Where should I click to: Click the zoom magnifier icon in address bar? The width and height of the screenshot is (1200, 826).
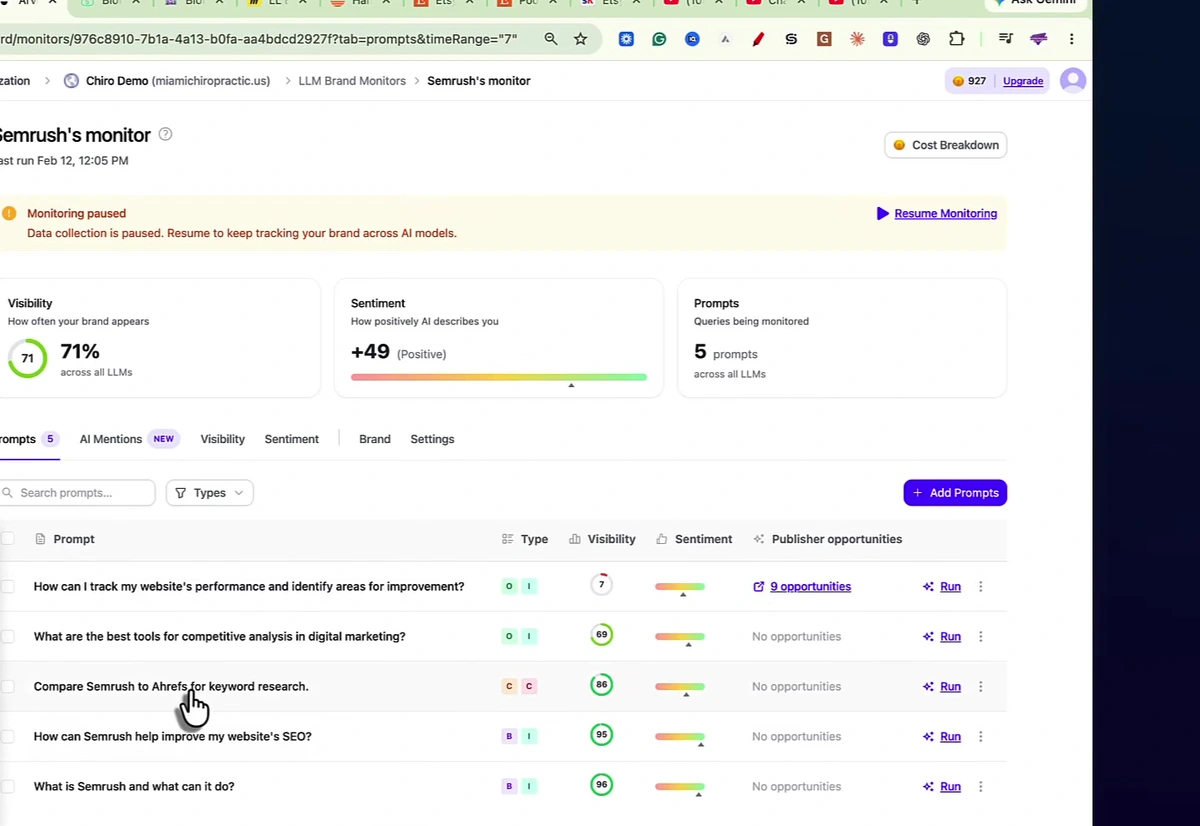(x=551, y=39)
